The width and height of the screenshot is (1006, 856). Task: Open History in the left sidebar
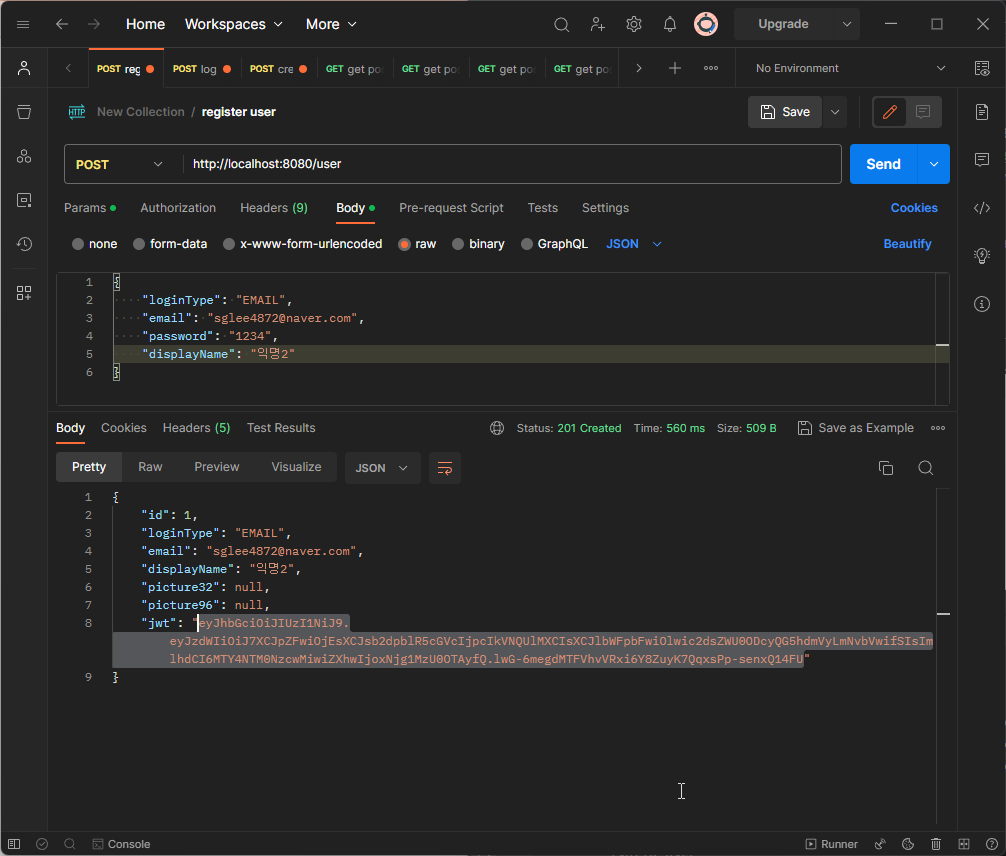(24, 244)
